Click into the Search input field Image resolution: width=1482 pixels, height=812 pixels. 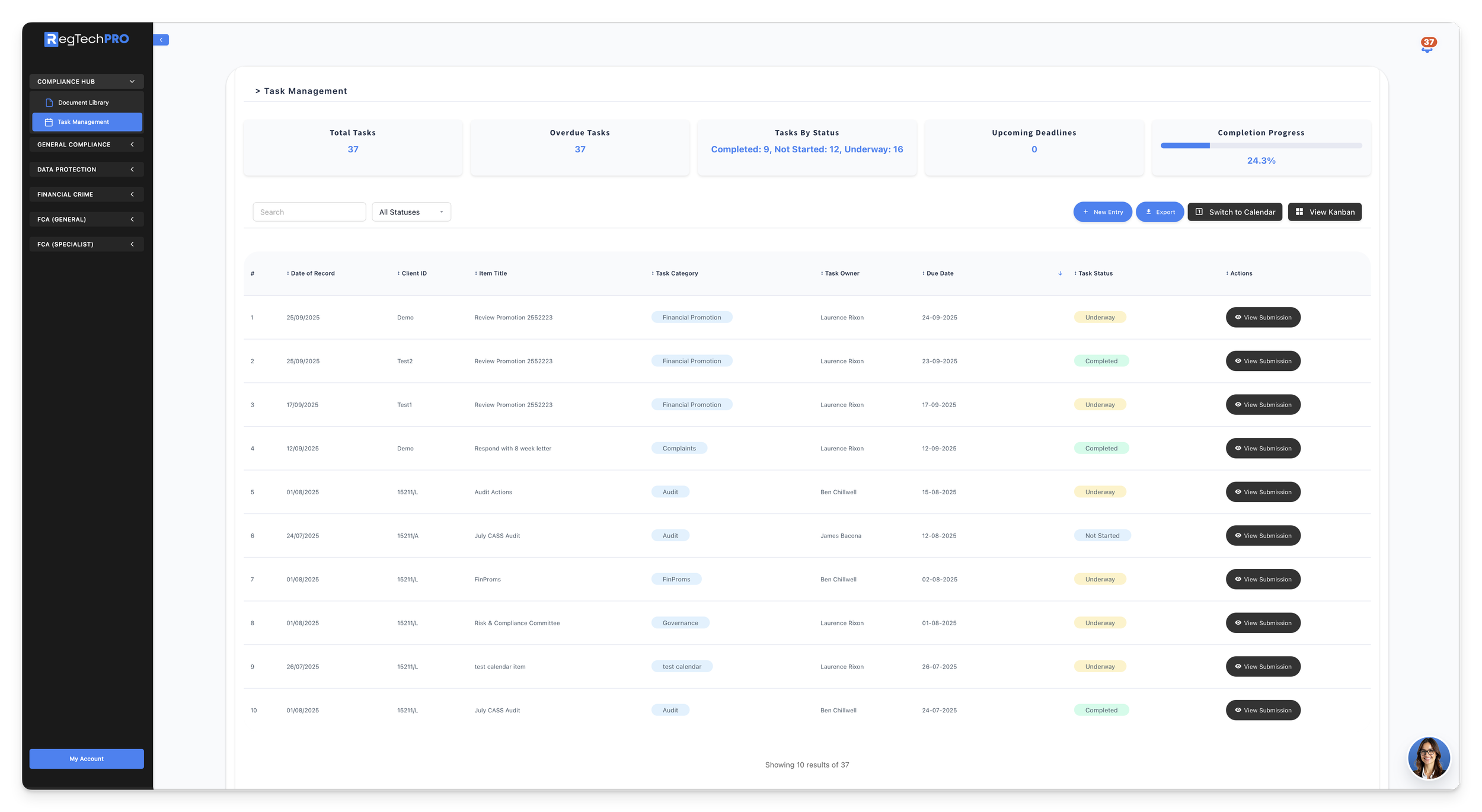point(309,212)
